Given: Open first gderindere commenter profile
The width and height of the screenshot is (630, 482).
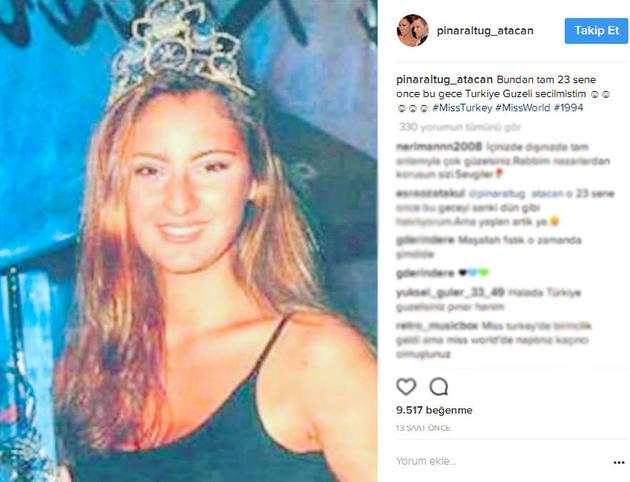Looking at the screenshot, I should point(425,240).
